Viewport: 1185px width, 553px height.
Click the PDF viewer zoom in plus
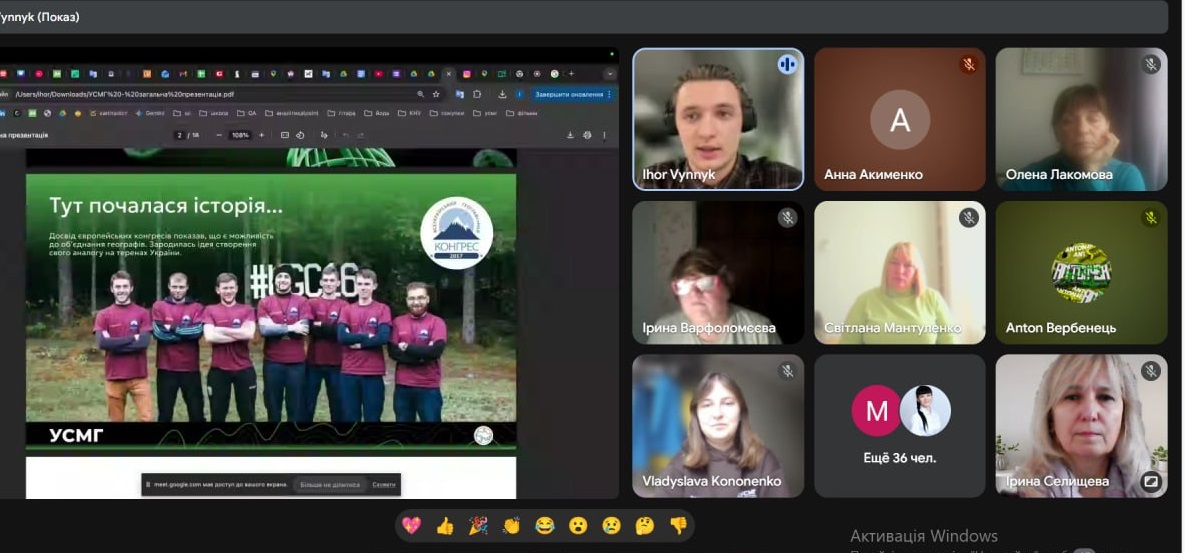262,135
